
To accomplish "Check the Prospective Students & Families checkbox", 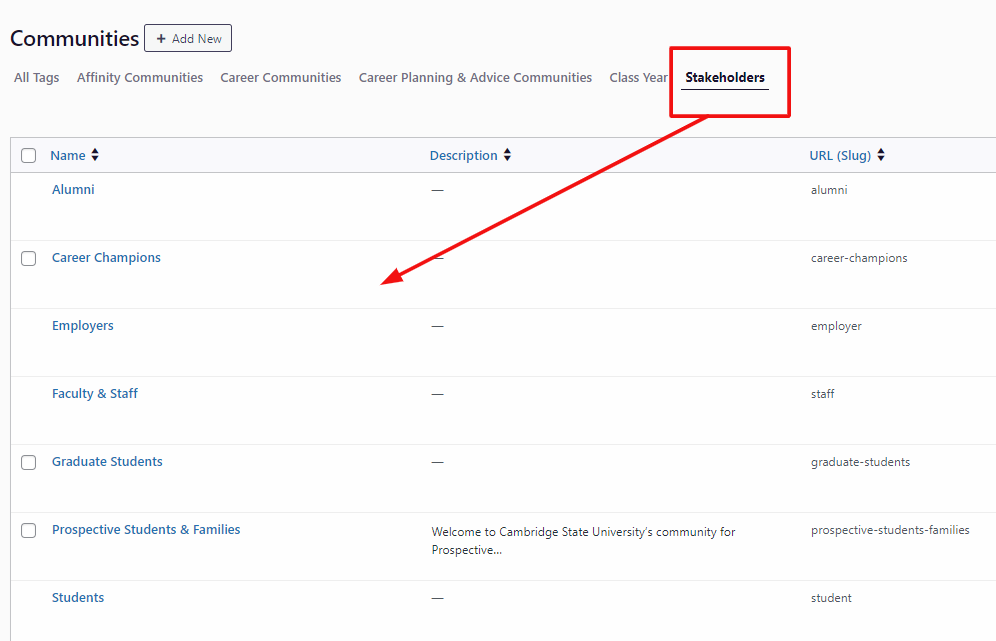I will [28, 530].
